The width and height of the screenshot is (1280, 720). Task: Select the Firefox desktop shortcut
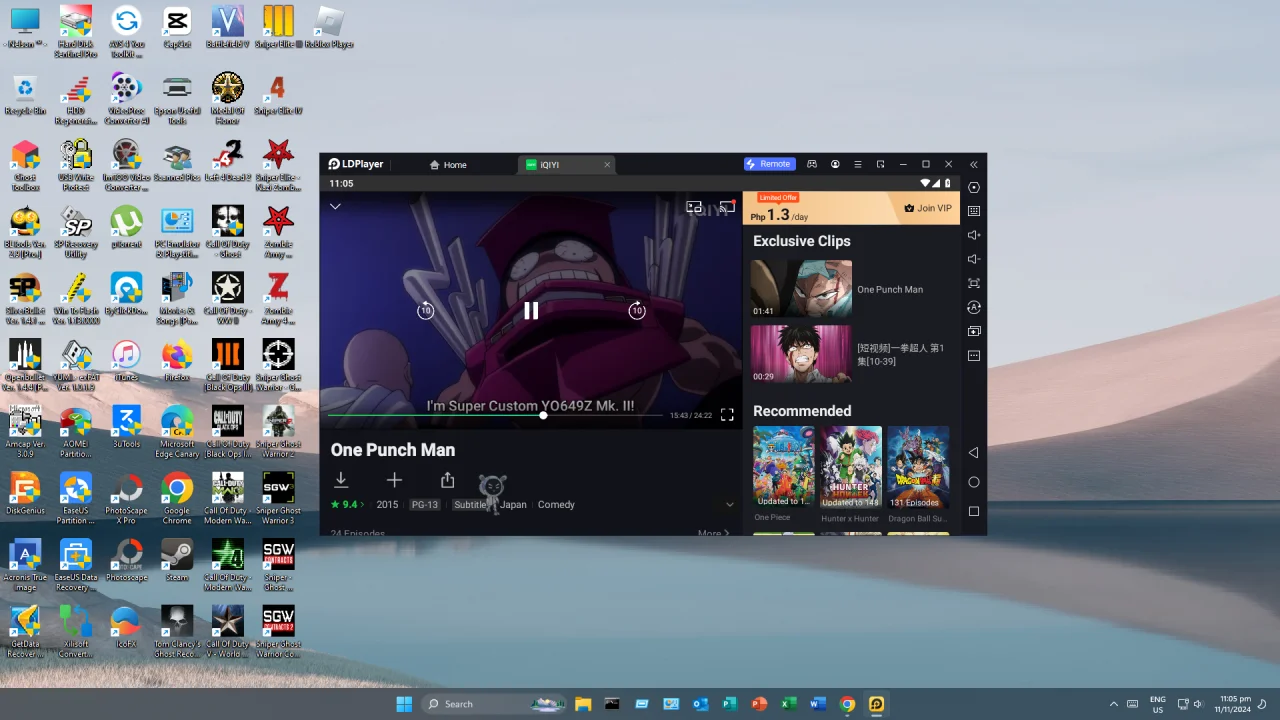pos(177,360)
